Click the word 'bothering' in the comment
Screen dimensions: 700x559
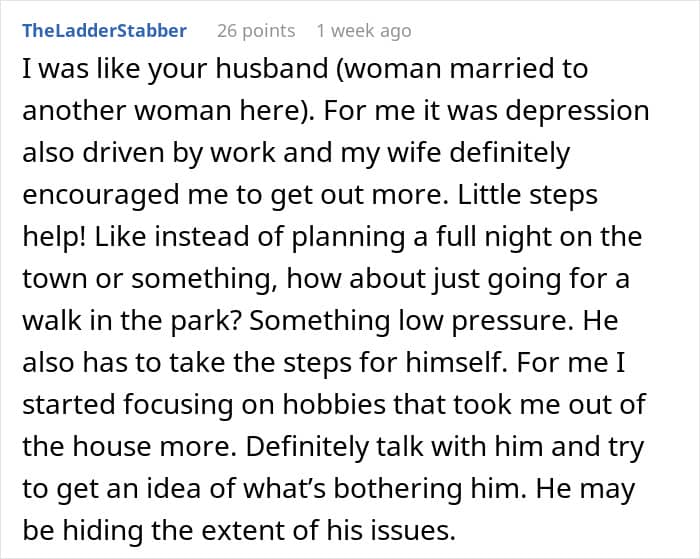click(397, 488)
